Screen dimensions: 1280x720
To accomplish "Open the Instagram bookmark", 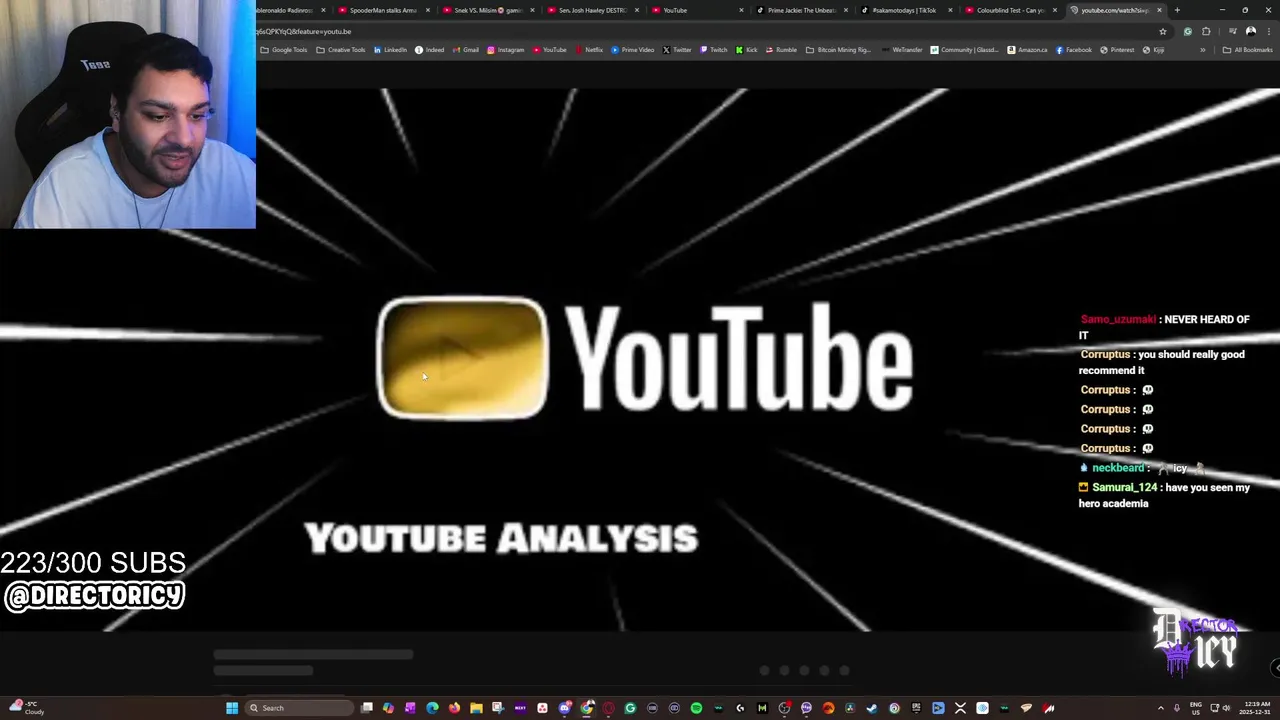I will coord(506,50).
